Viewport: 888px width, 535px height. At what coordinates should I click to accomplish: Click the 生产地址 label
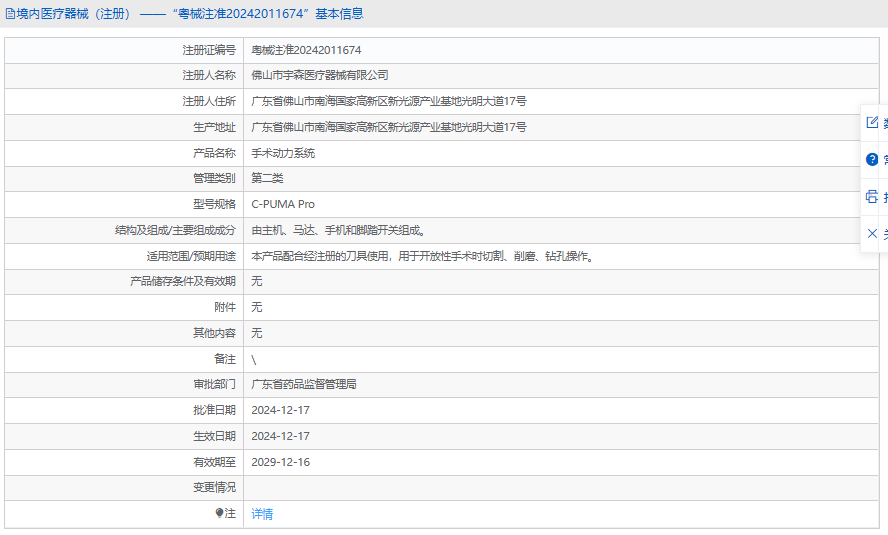214,127
